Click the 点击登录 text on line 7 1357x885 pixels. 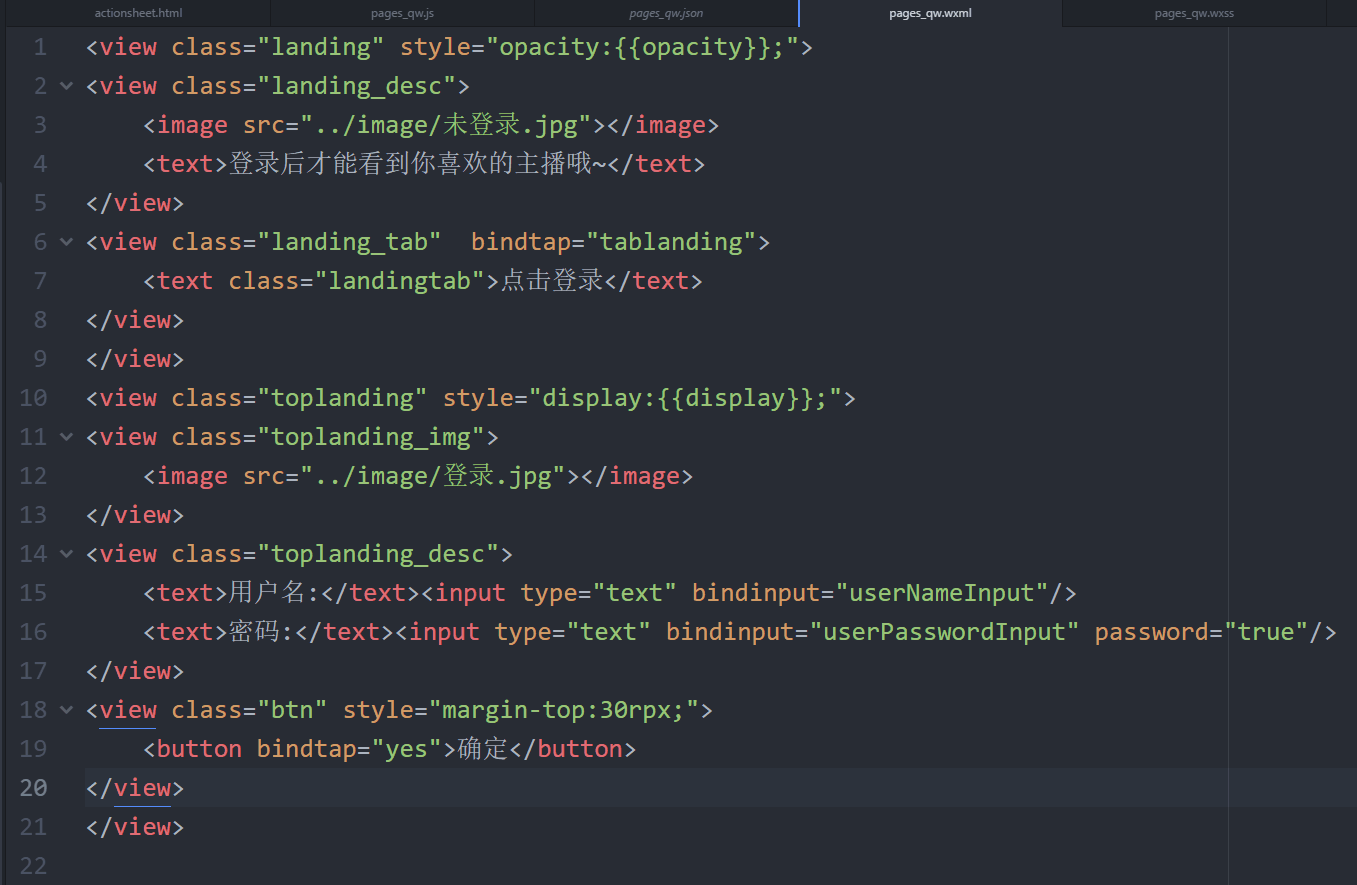551,281
